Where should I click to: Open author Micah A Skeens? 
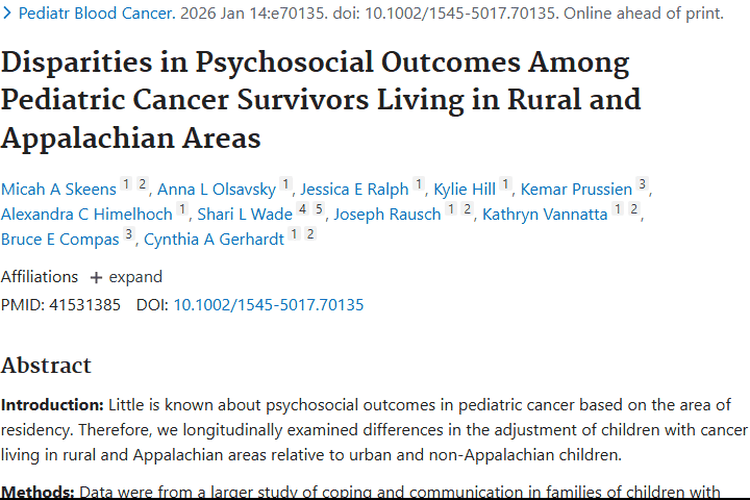pyautogui.click(x=58, y=189)
